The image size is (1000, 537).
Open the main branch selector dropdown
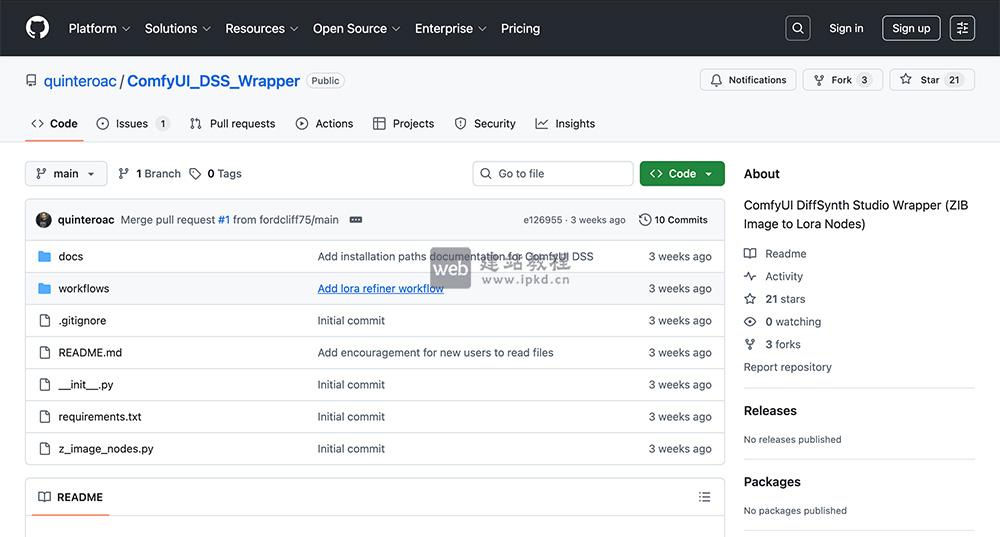coord(66,173)
